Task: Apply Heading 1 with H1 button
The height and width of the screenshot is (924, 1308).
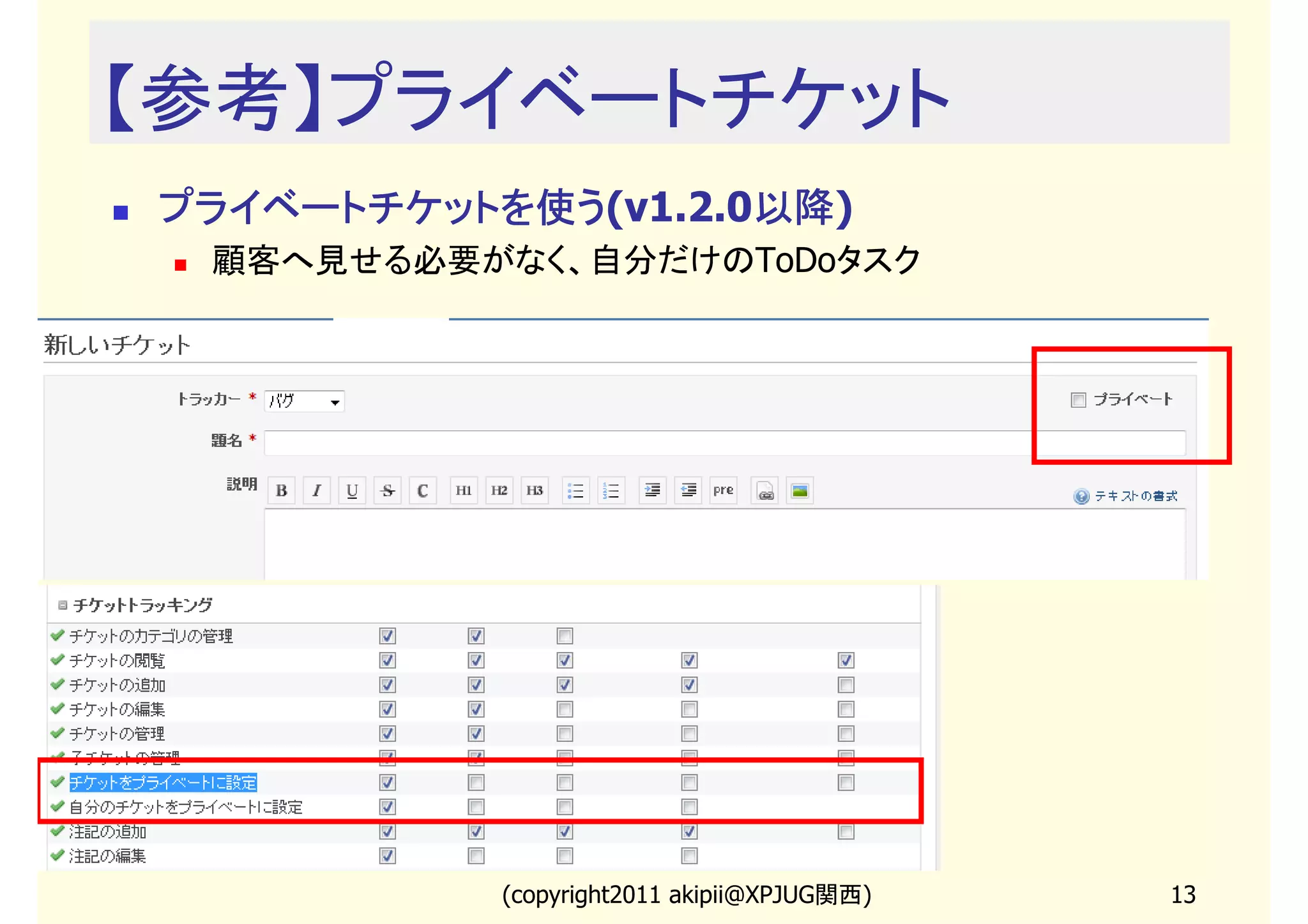Action: click(464, 490)
